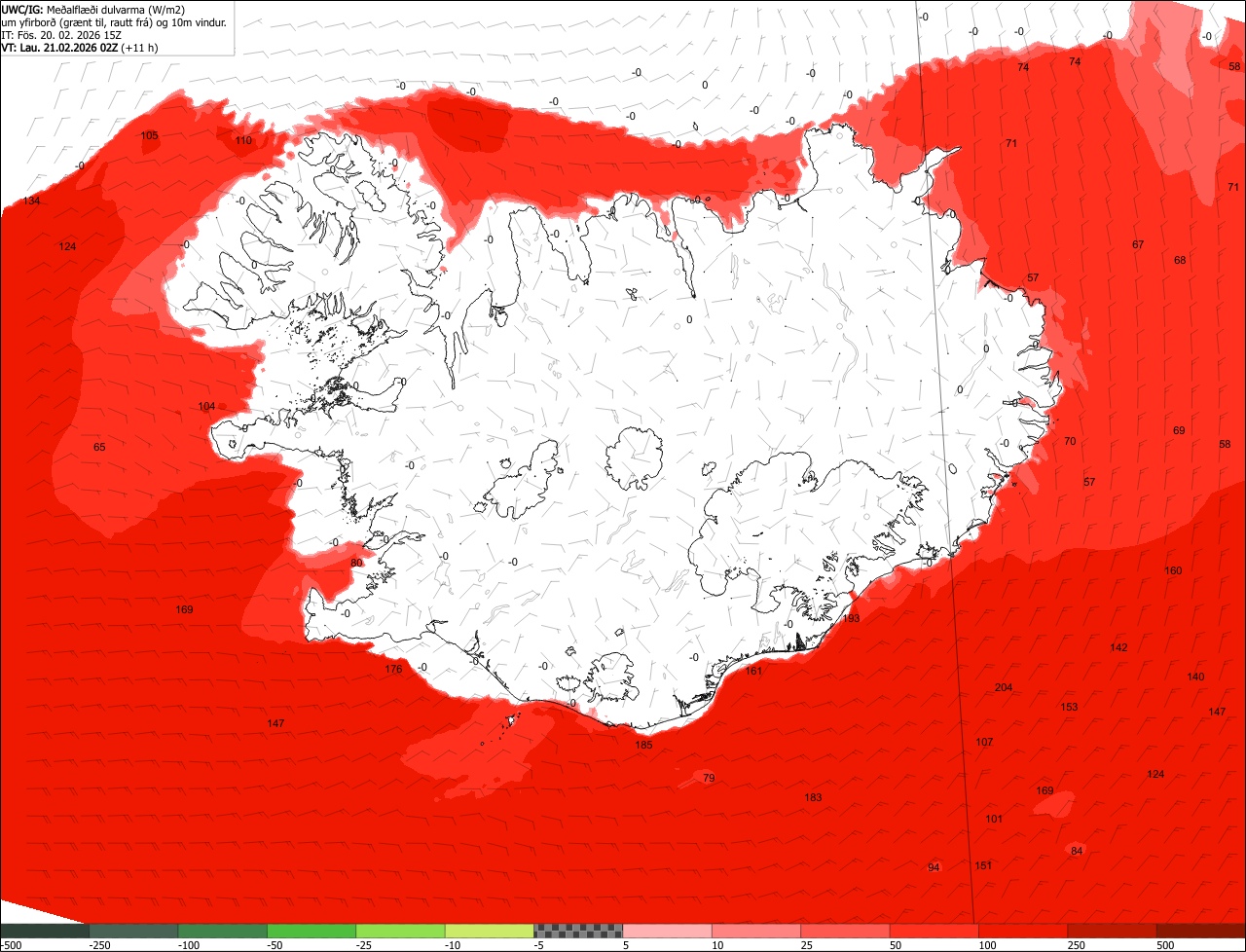The height and width of the screenshot is (952, 1246).
Task: Click the darkest green legend swatch above -500
Action: 44,931
